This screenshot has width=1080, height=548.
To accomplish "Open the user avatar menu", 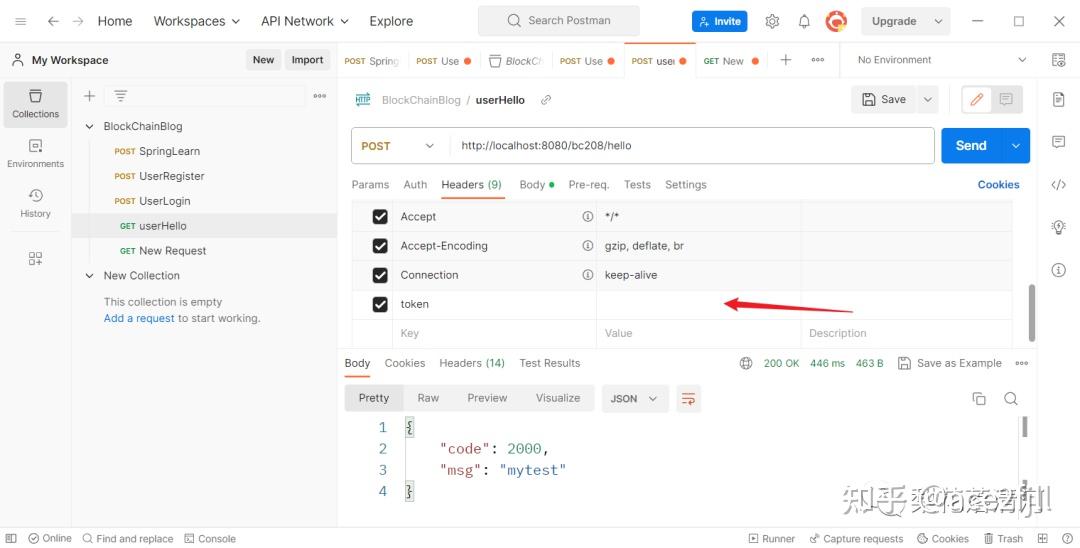I will (x=836, y=21).
